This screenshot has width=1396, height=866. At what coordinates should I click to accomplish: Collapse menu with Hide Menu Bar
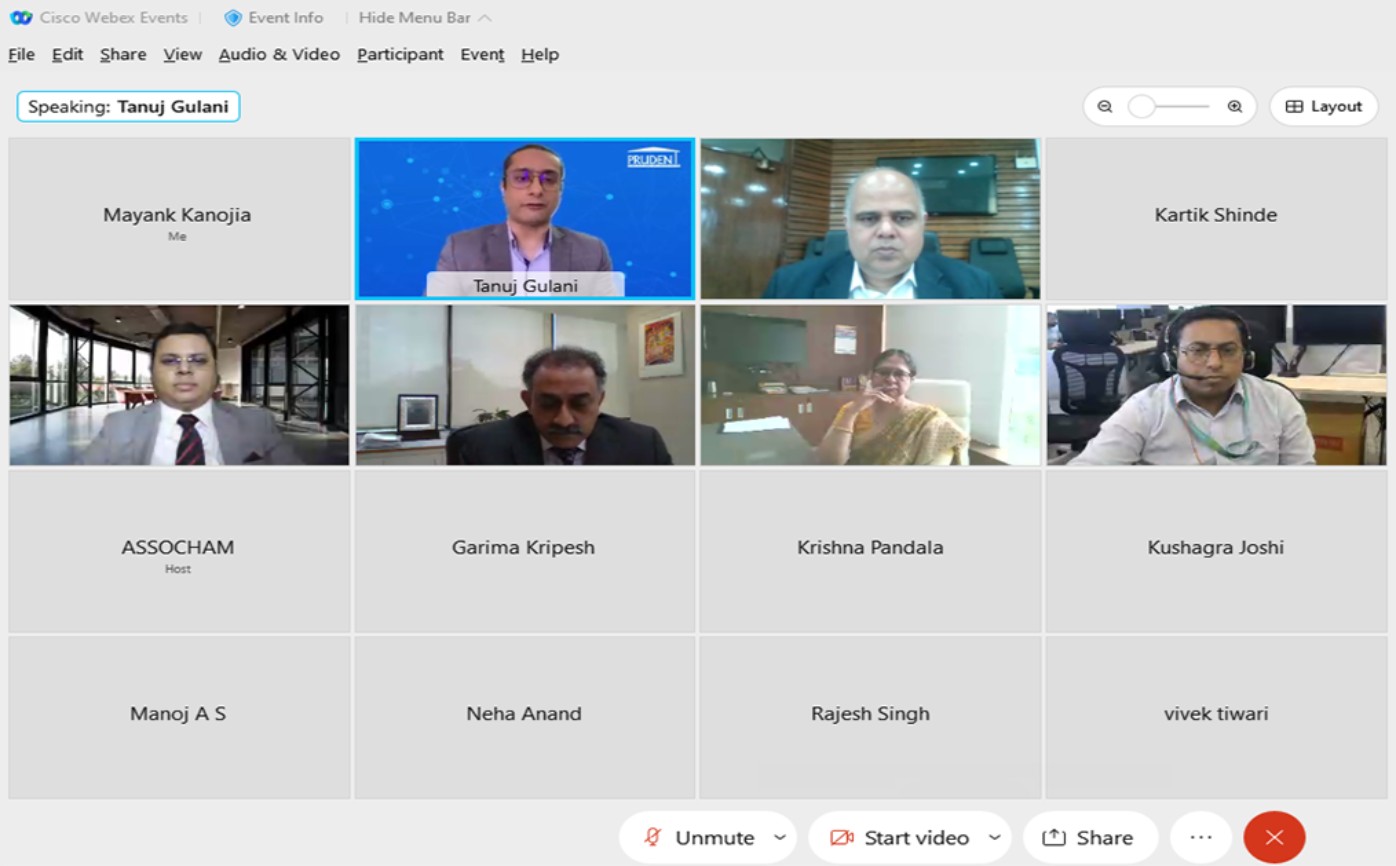424,18
